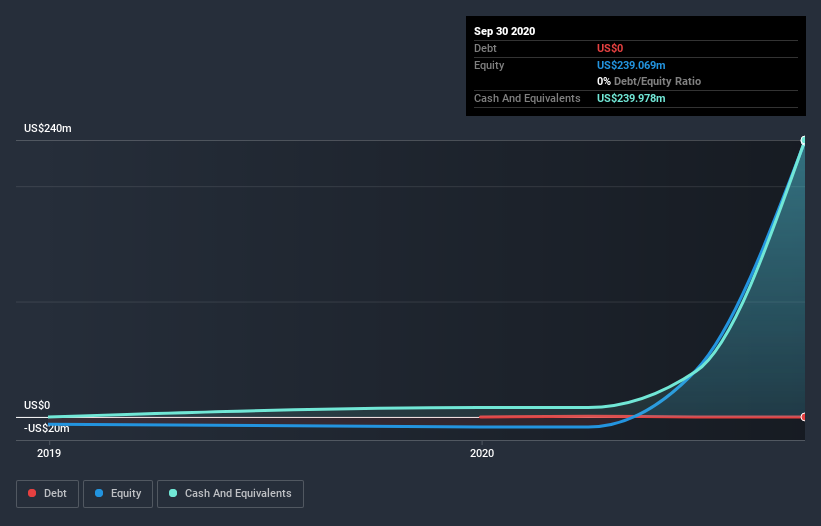The height and width of the screenshot is (526, 821).
Task: Click the Cash value US$239.978m in tooltip
Action: [631, 98]
